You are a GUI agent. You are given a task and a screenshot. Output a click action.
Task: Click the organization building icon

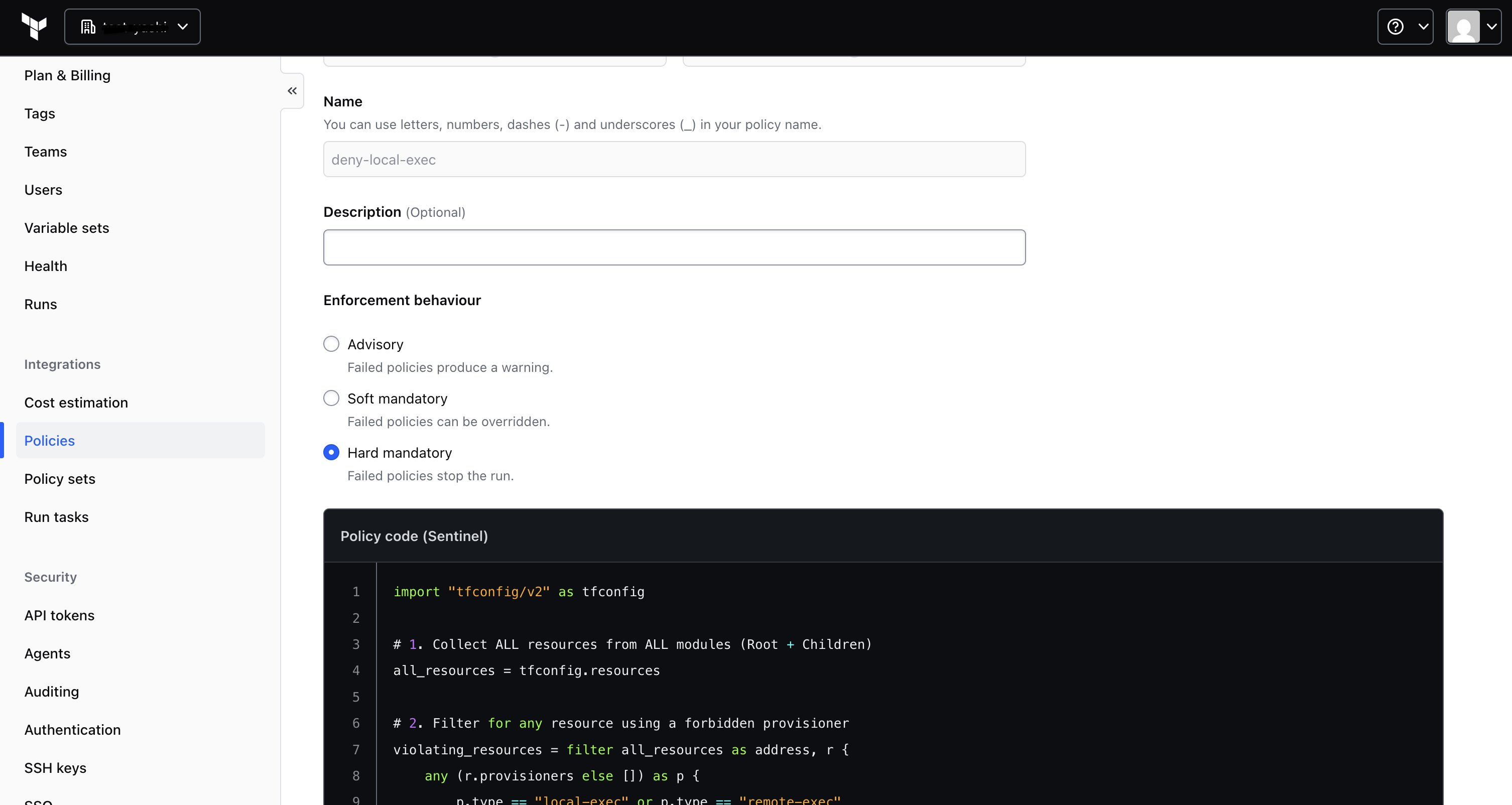tap(88, 27)
